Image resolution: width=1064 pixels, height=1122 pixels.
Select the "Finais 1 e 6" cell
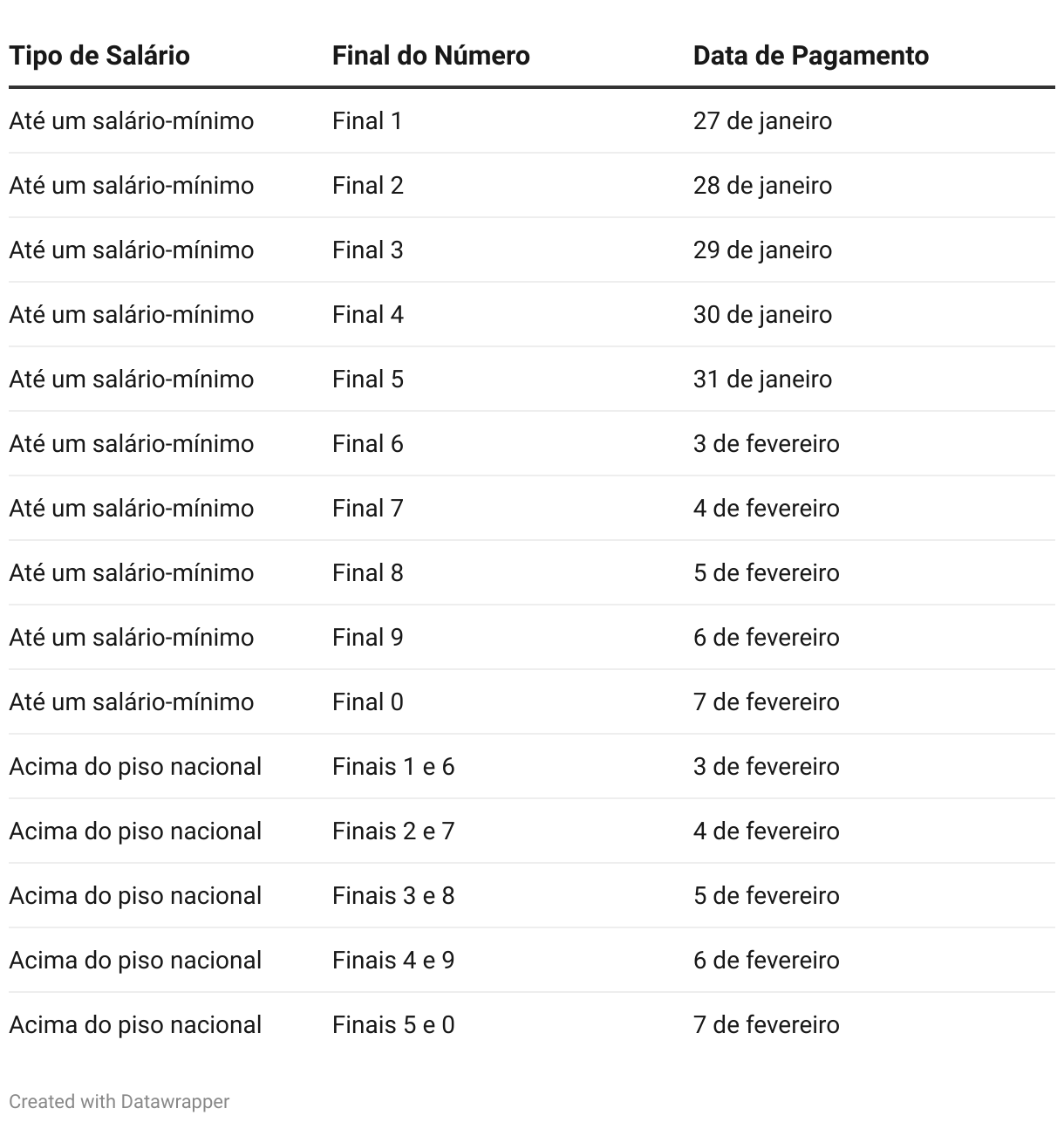[x=393, y=767]
